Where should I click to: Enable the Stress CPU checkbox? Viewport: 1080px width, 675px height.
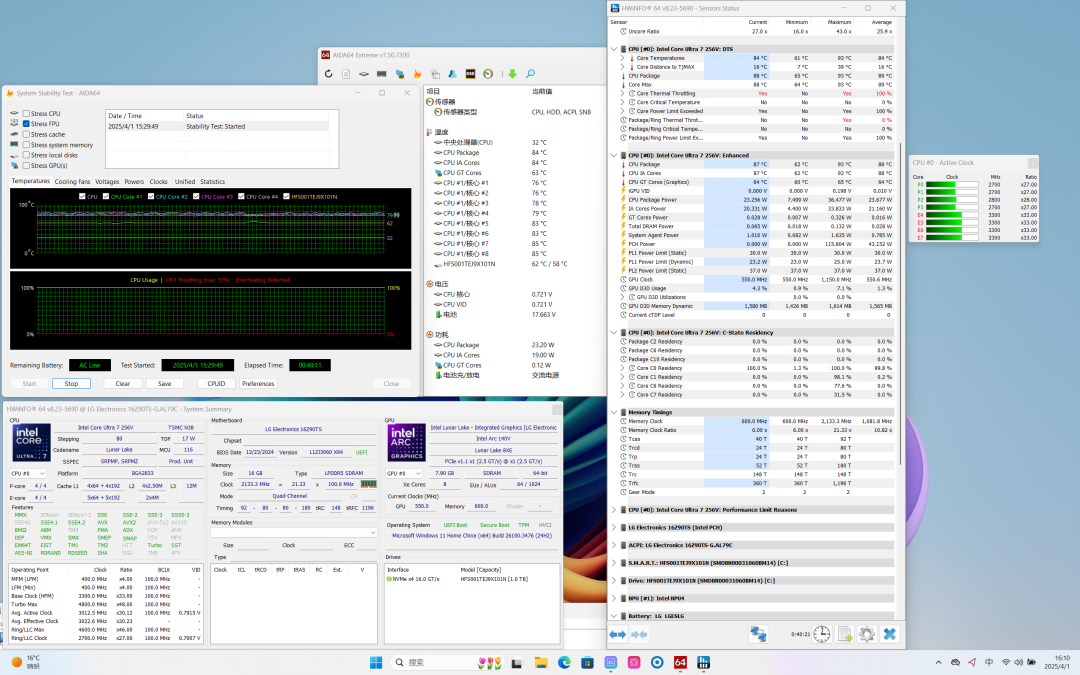tap(26, 114)
